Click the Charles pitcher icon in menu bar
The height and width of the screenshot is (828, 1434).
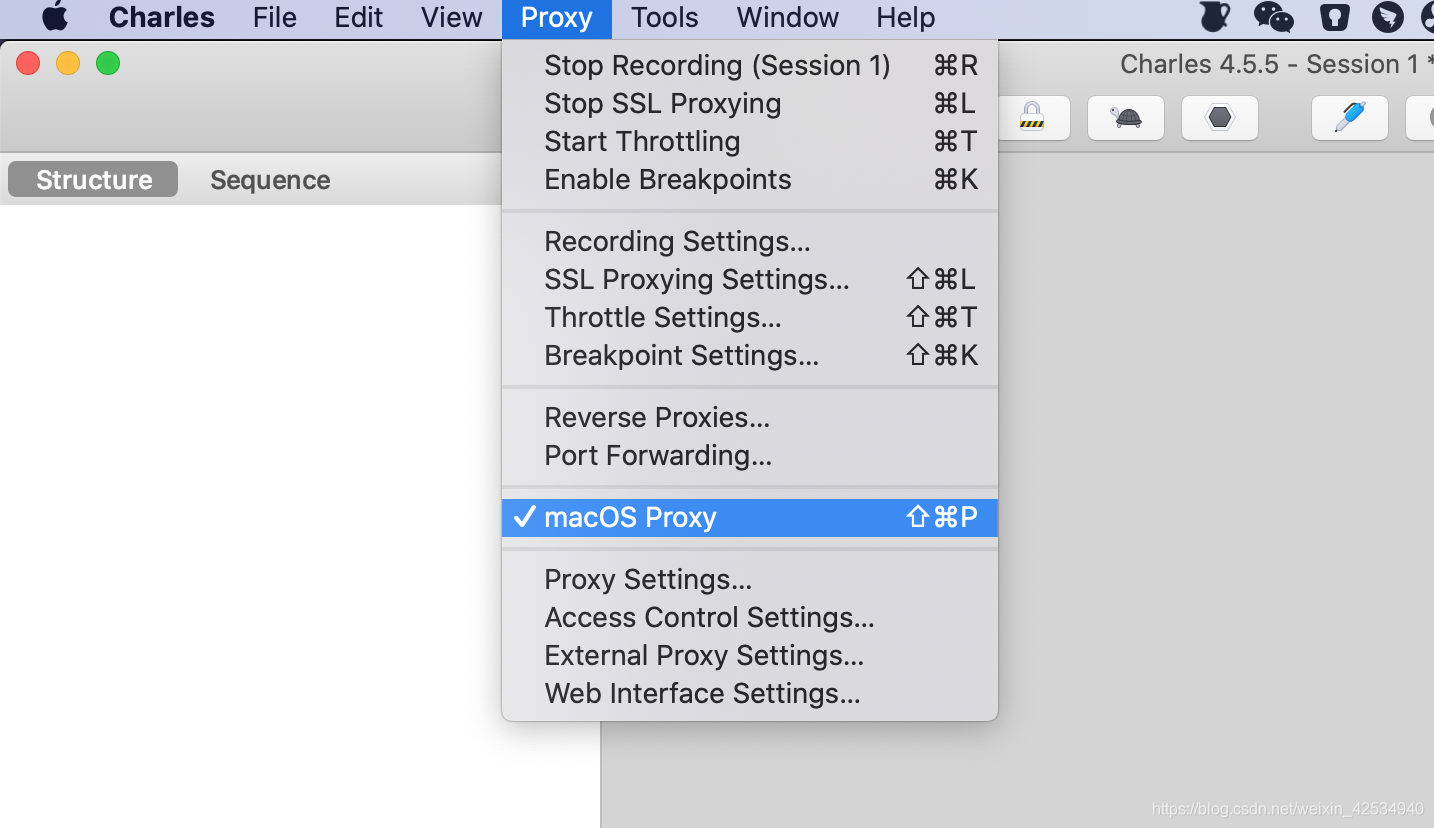point(1215,17)
